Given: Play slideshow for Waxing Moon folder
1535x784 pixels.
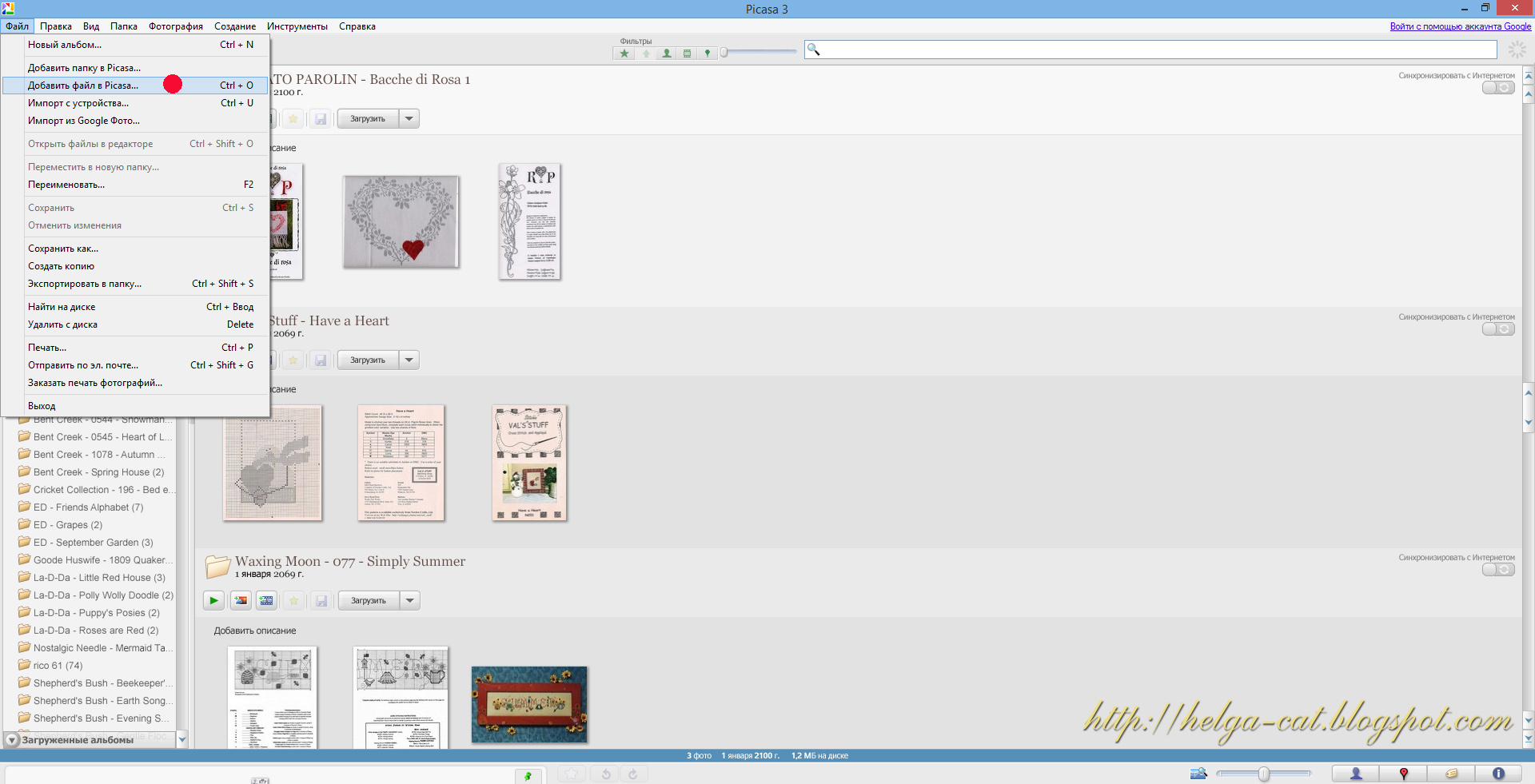Looking at the screenshot, I should (x=213, y=600).
